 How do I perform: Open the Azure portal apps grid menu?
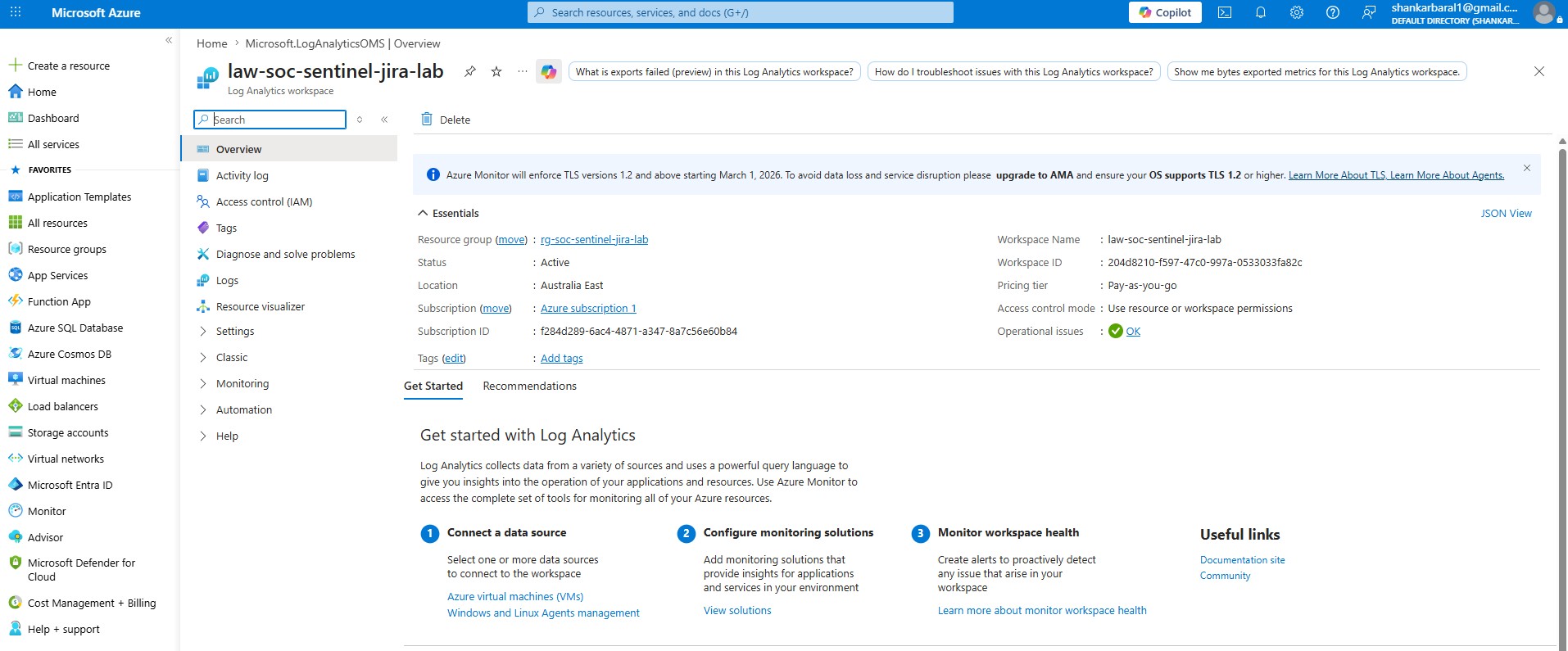click(x=16, y=12)
